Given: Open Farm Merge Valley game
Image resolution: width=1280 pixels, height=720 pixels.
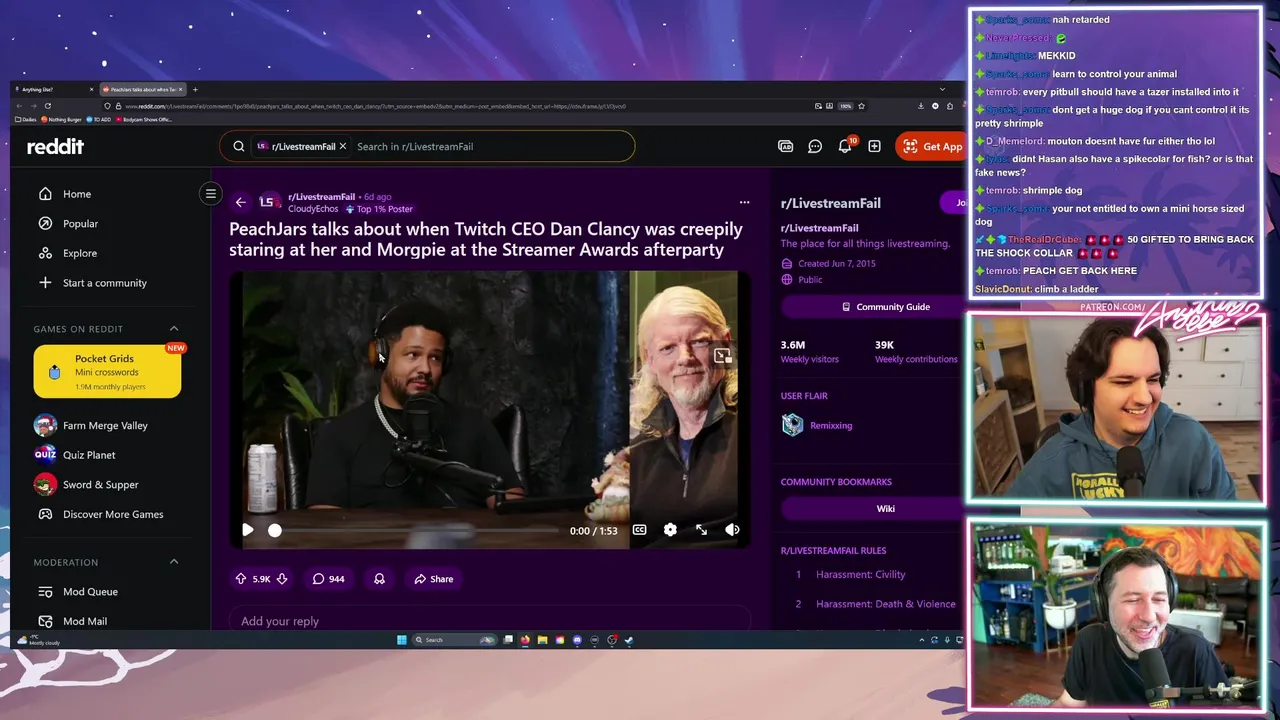Looking at the screenshot, I should (105, 425).
